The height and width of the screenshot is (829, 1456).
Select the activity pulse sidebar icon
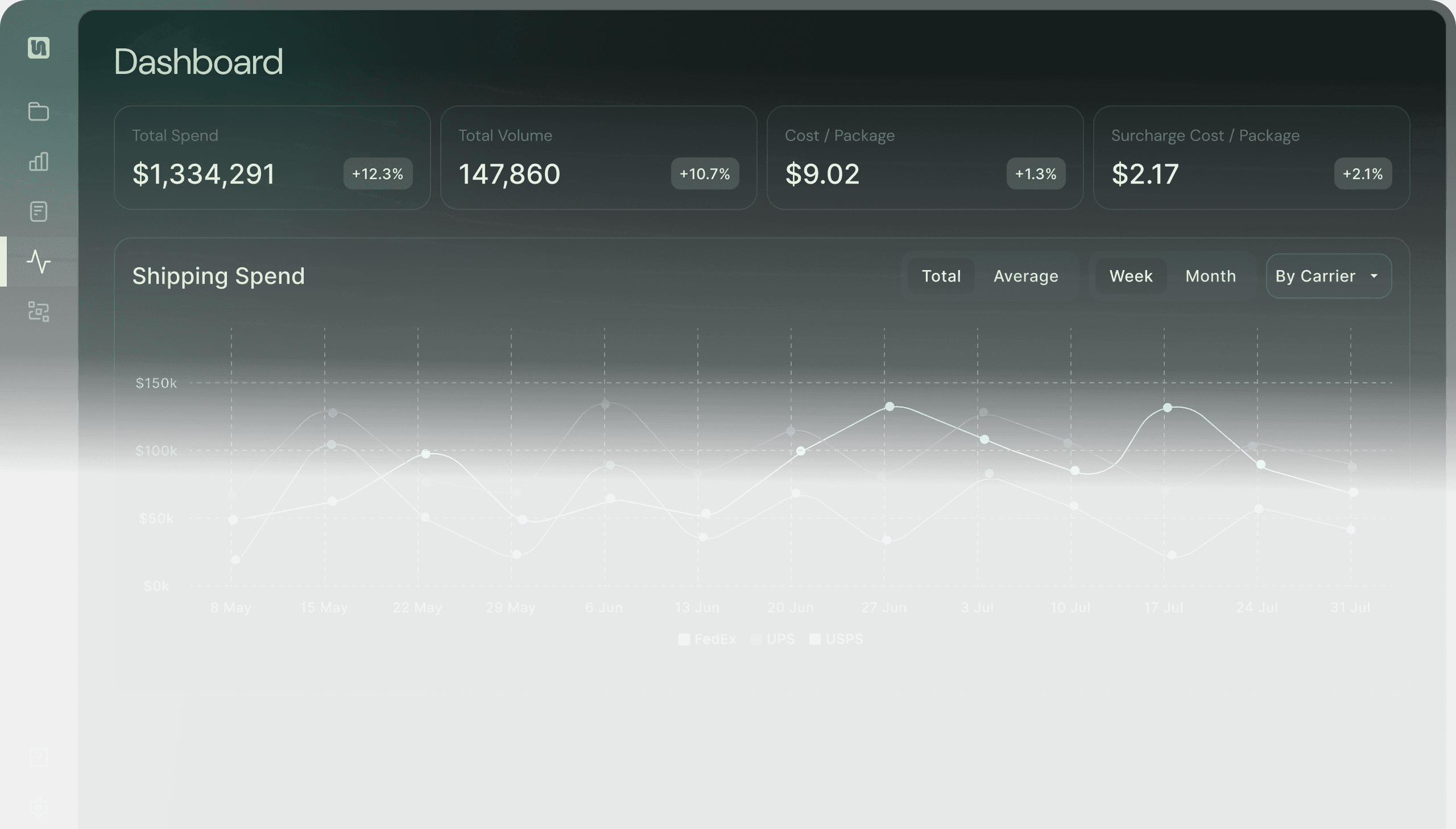tap(39, 262)
